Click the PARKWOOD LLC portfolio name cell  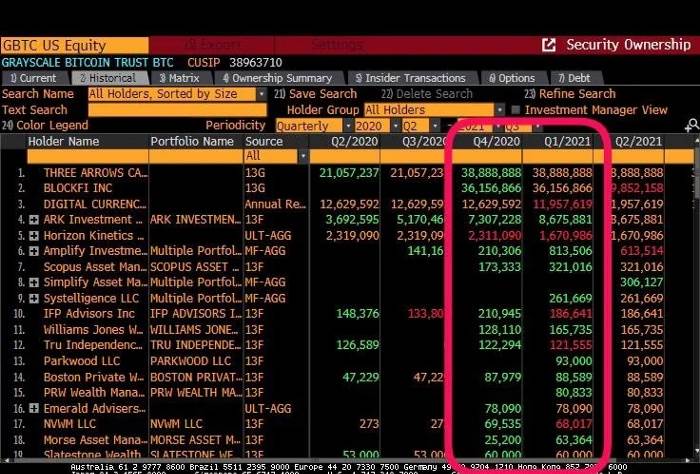tap(191, 361)
